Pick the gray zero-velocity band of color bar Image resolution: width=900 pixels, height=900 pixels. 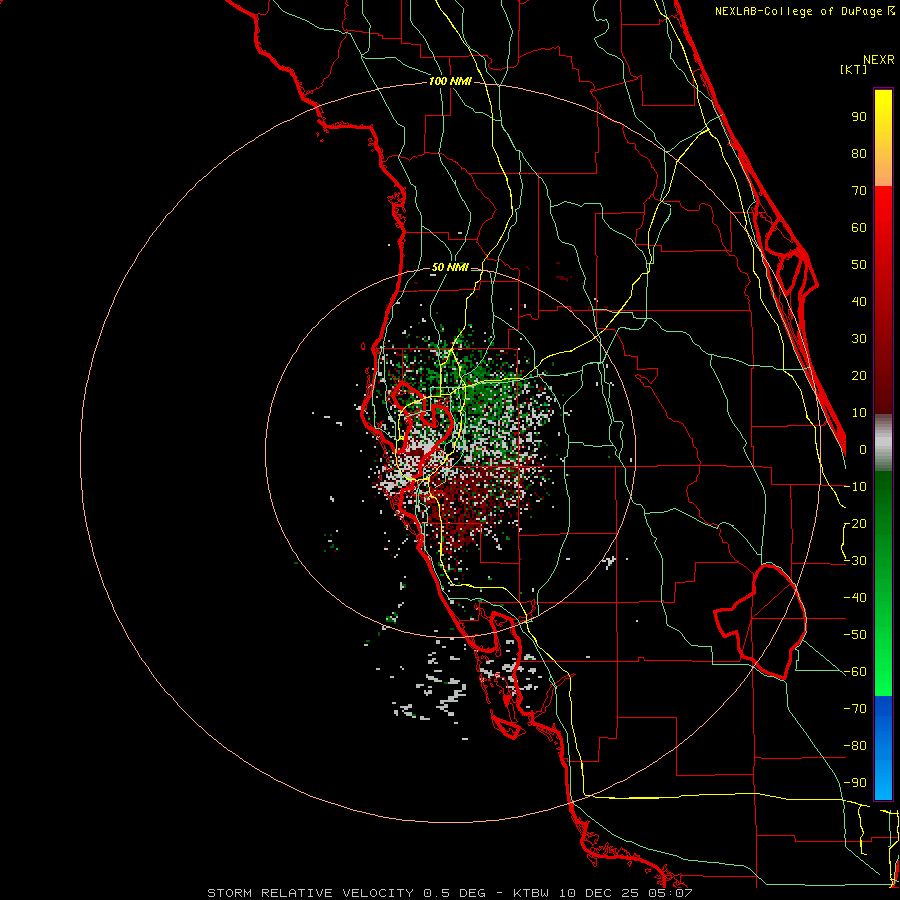[883, 442]
